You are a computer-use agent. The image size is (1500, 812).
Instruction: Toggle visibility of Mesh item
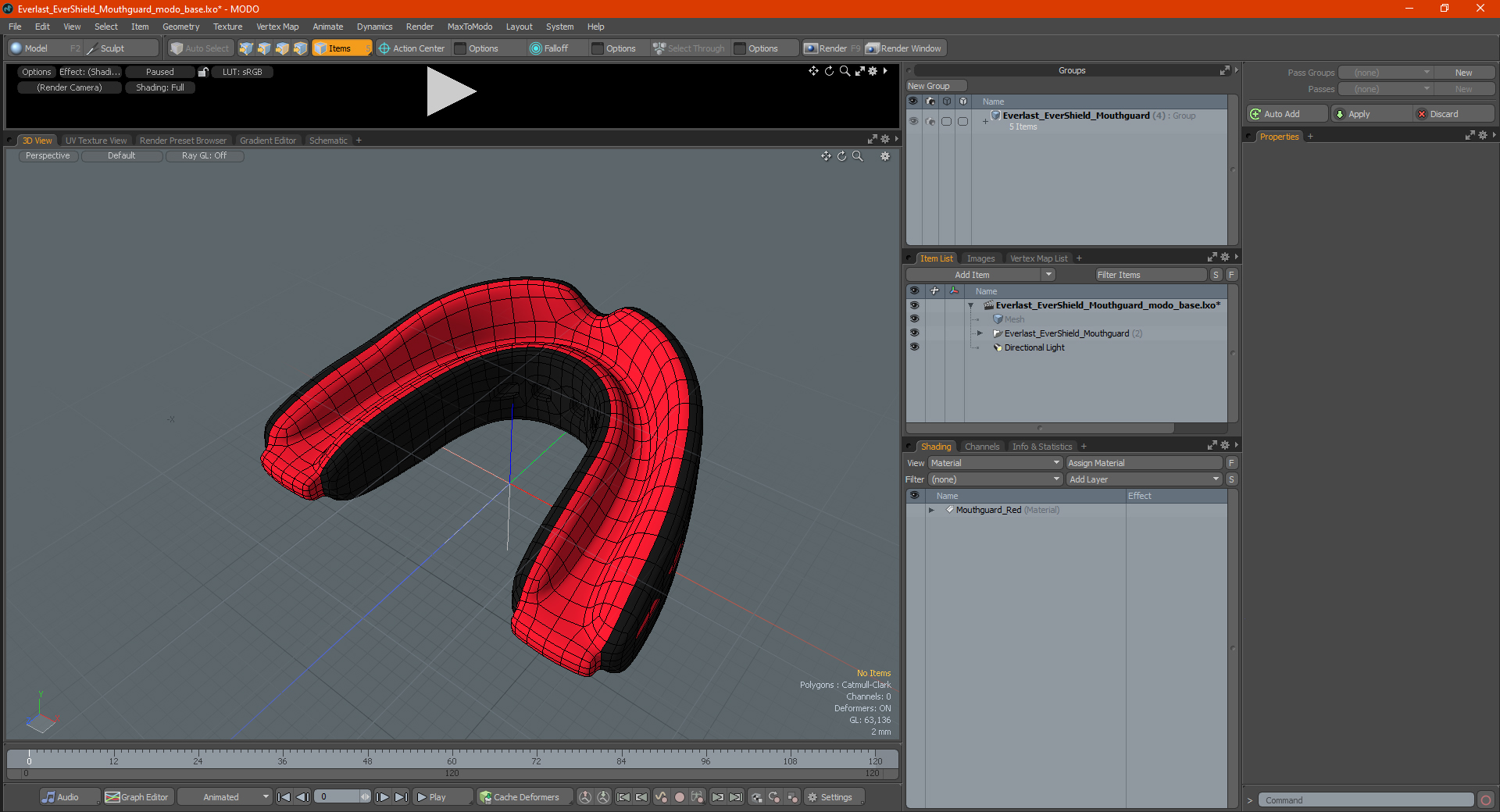pyautogui.click(x=914, y=319)
